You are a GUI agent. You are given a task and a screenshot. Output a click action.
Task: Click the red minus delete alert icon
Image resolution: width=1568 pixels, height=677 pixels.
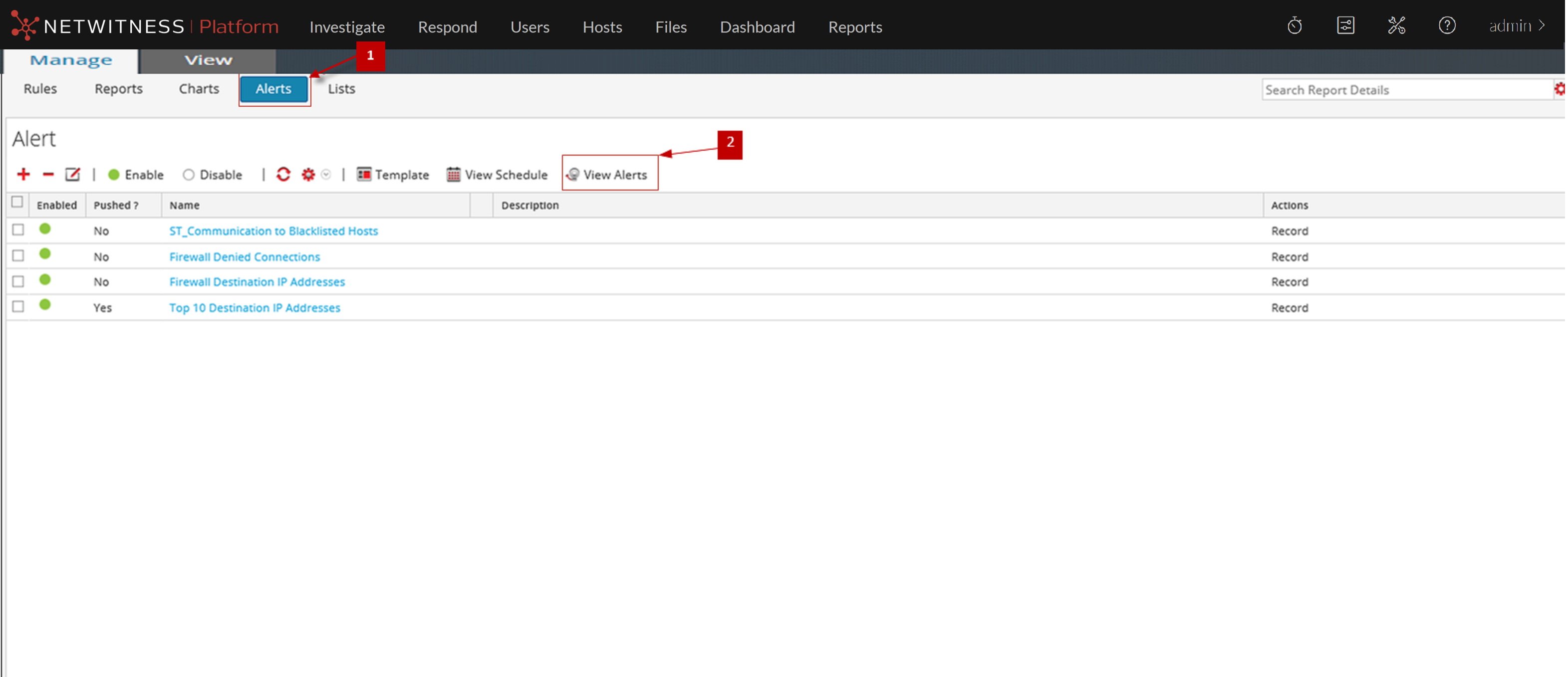click(48, 175)
